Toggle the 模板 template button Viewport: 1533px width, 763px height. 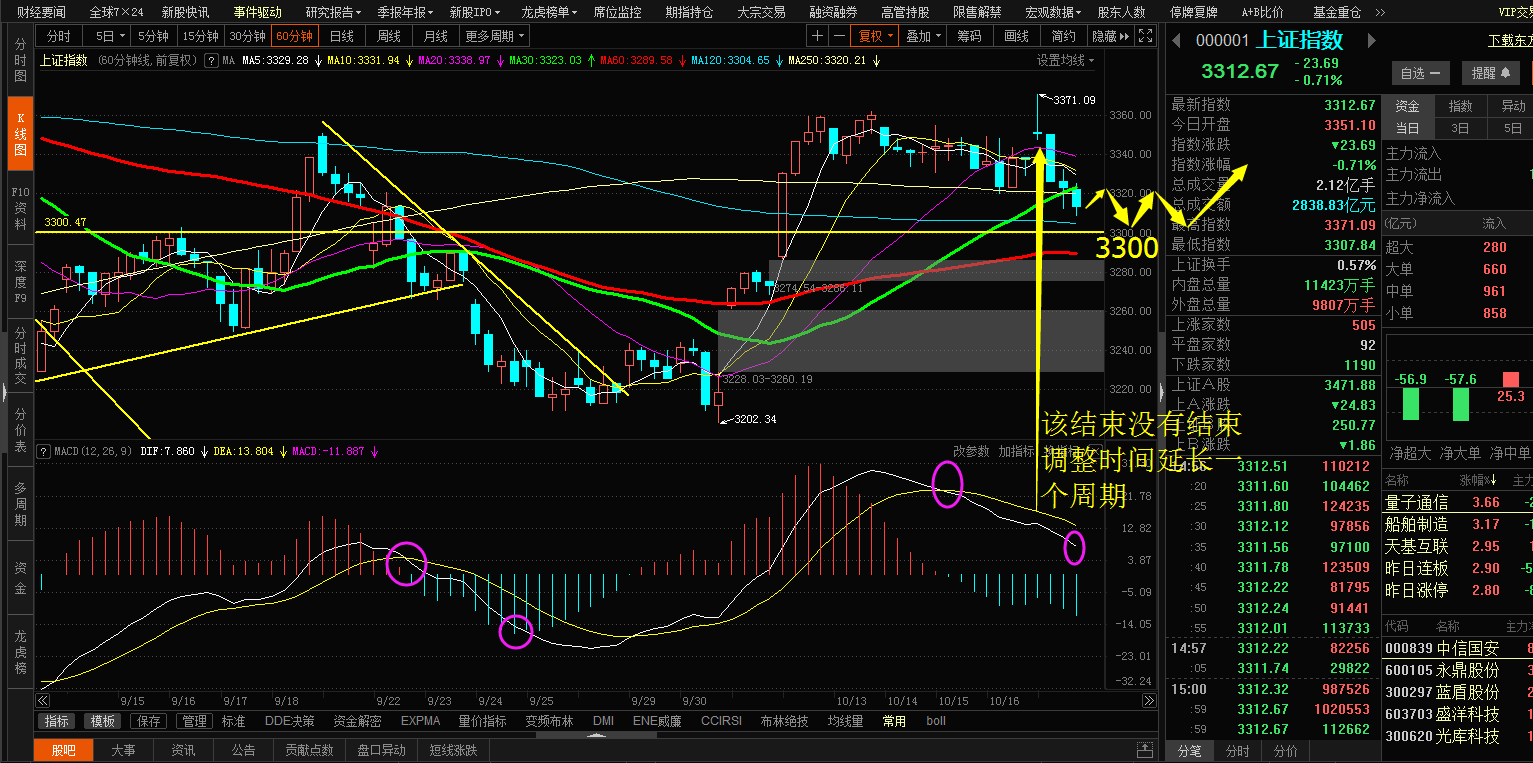103,721
